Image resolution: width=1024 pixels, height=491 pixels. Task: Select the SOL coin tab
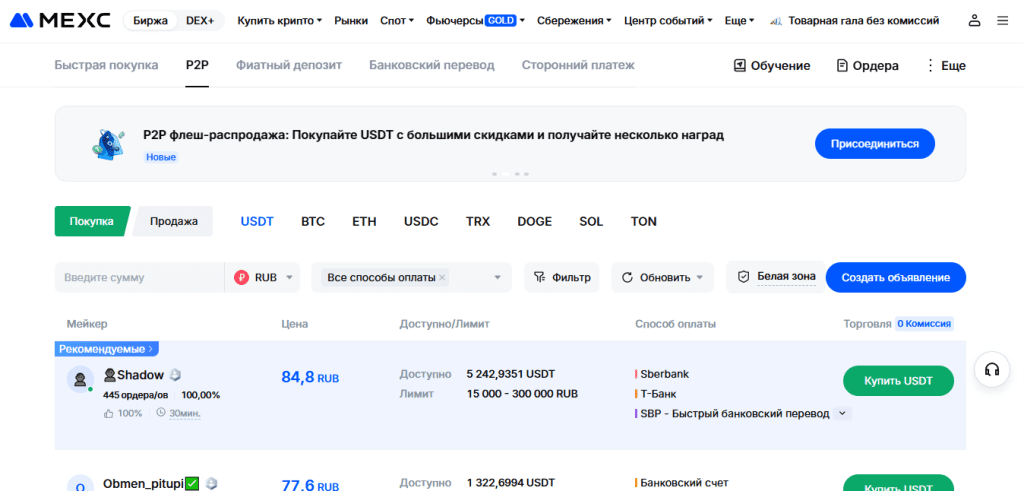coord(592,221)
